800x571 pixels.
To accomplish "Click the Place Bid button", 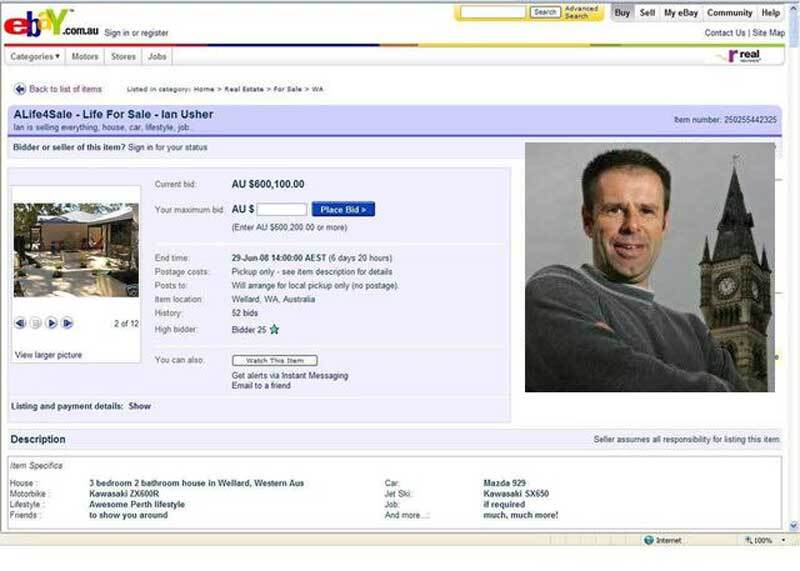I will (343, 209).
